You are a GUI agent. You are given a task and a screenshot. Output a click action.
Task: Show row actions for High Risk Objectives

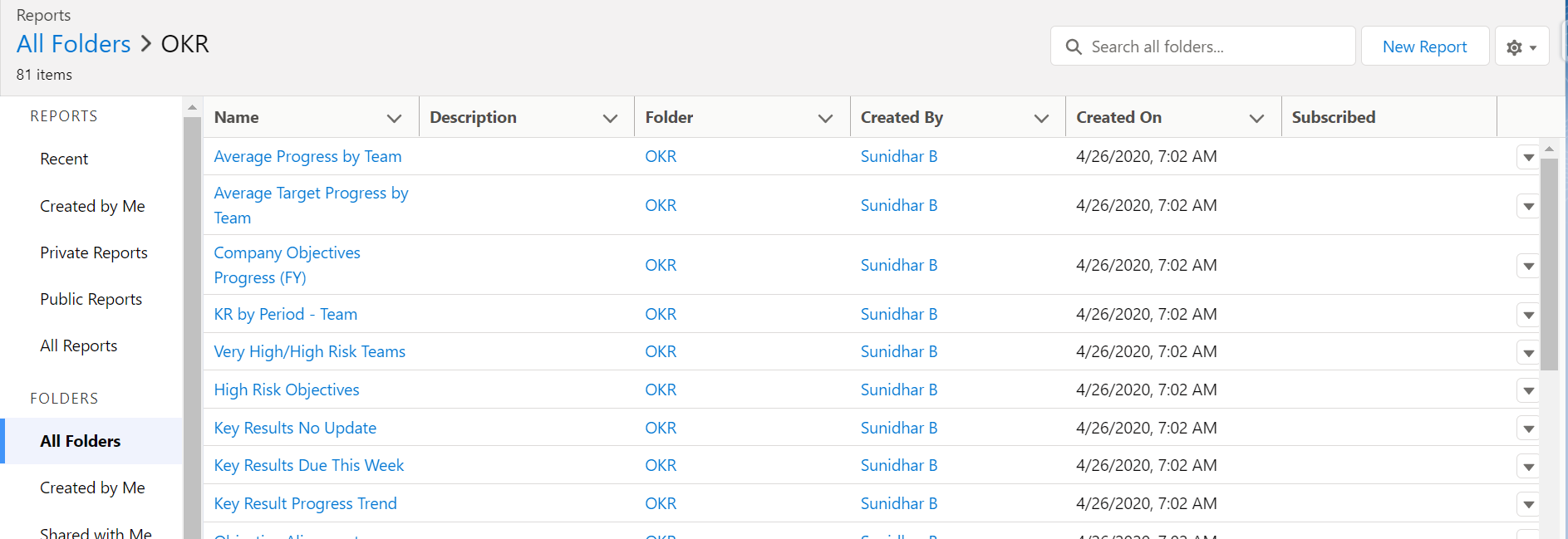click(1527, 390)
